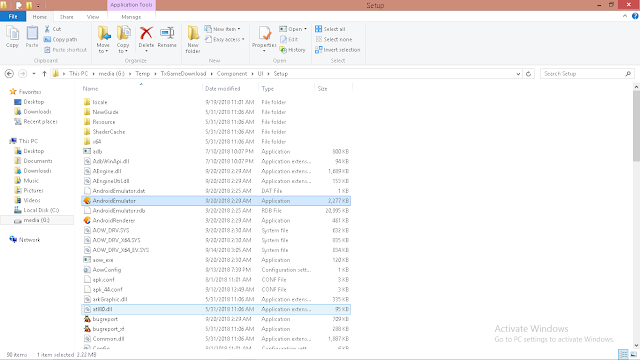This screenshot has height=360, width=640.
Task: Create a New folder from ribbon
Action: (x=193, y=39)
